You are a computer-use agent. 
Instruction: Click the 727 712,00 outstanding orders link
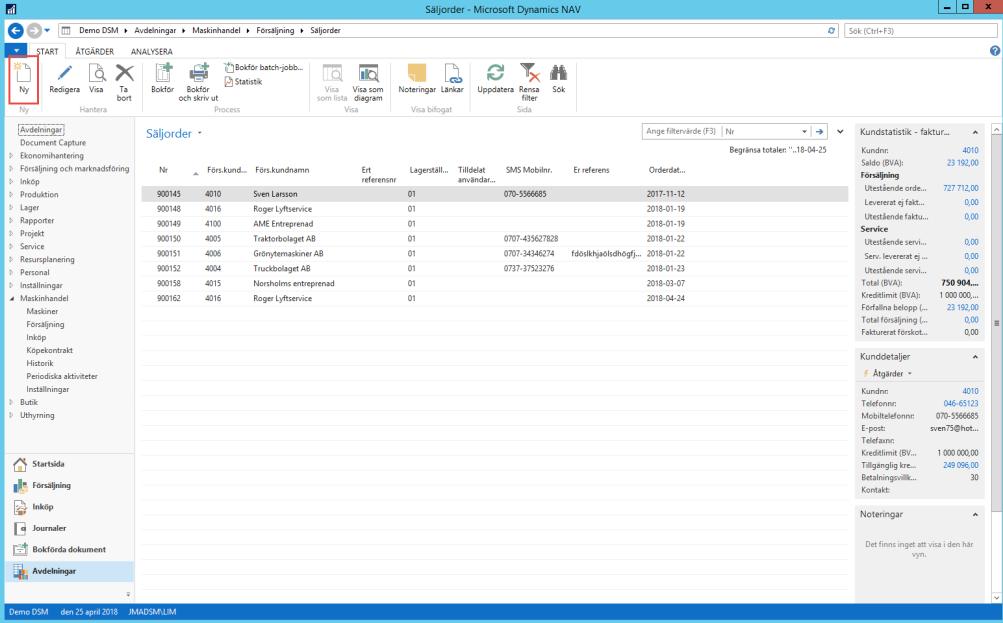pos(961,188)
